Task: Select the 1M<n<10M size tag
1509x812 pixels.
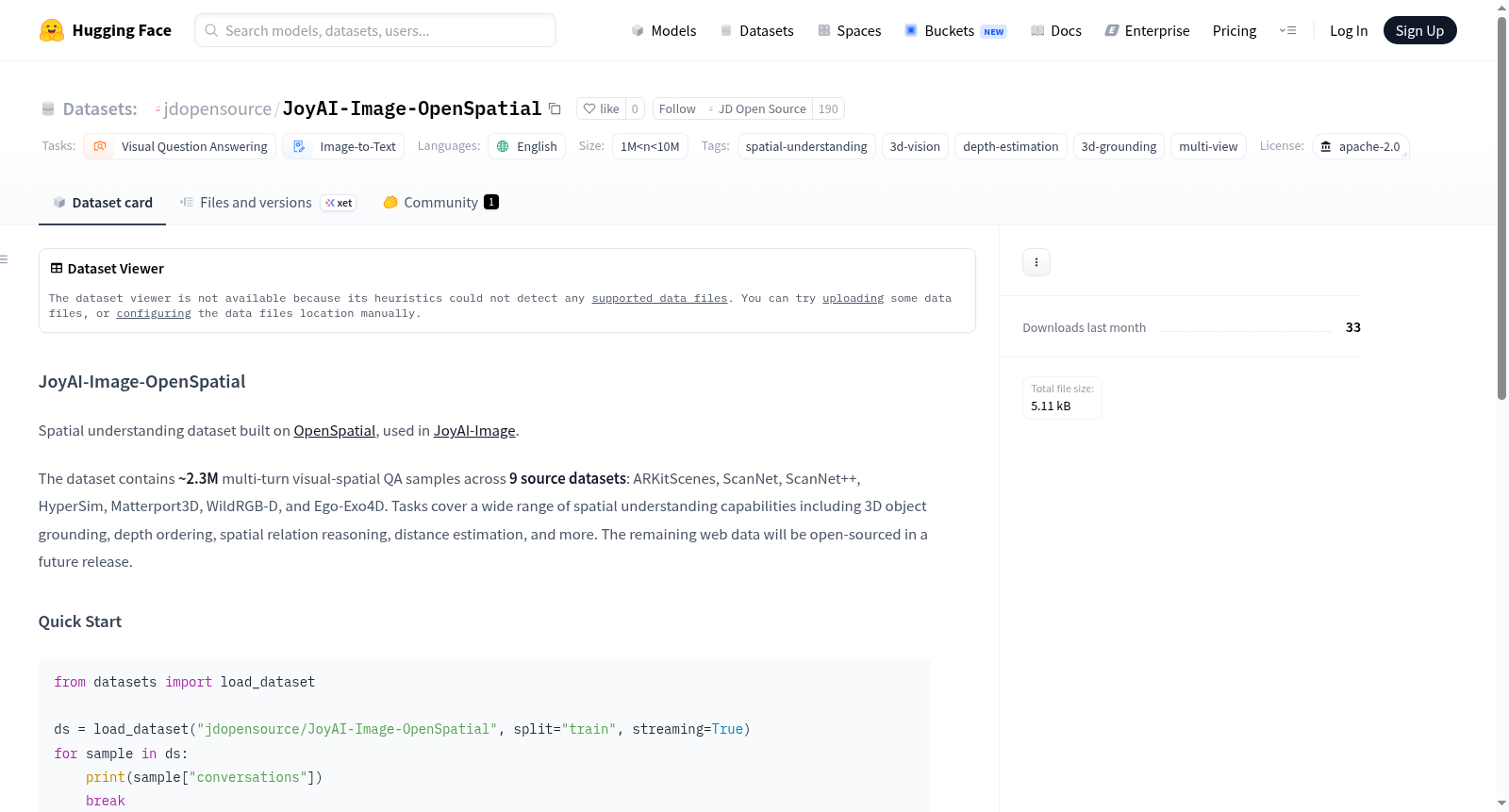Action: [x=650, y=146]
